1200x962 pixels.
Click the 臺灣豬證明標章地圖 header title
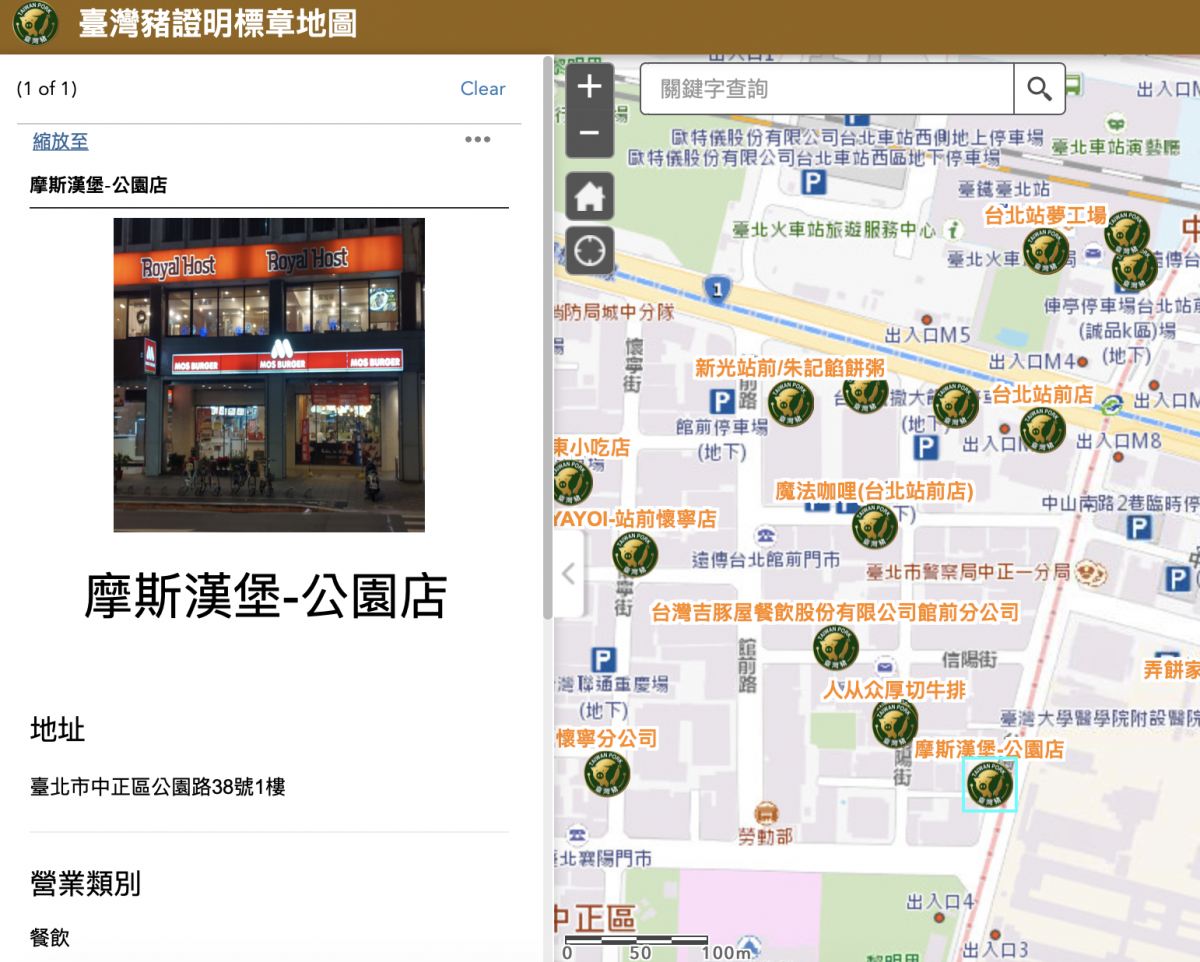pyautogui.click(x=217, y=25)
